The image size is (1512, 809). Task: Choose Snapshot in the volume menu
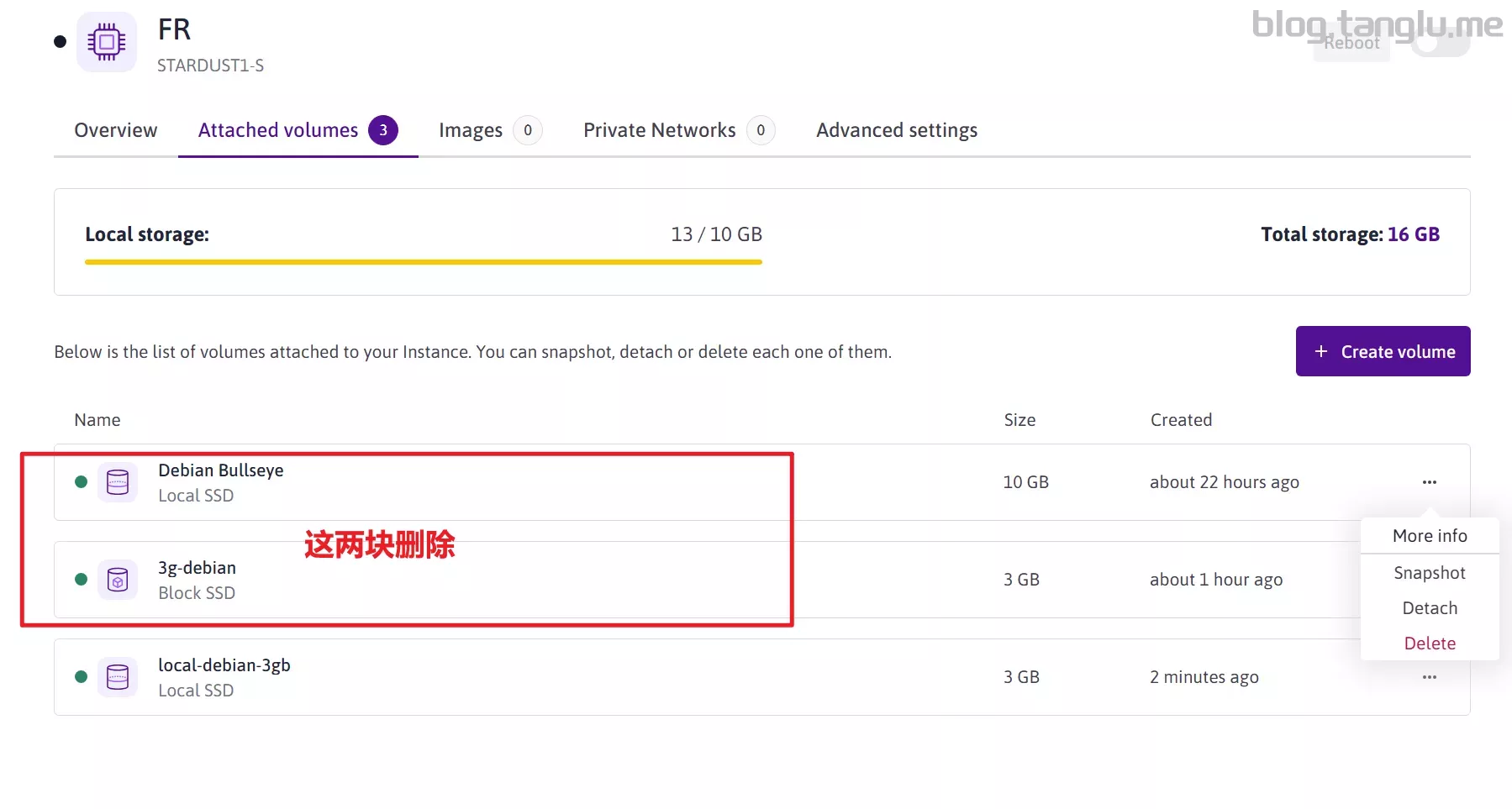[x=1429, y=573]
